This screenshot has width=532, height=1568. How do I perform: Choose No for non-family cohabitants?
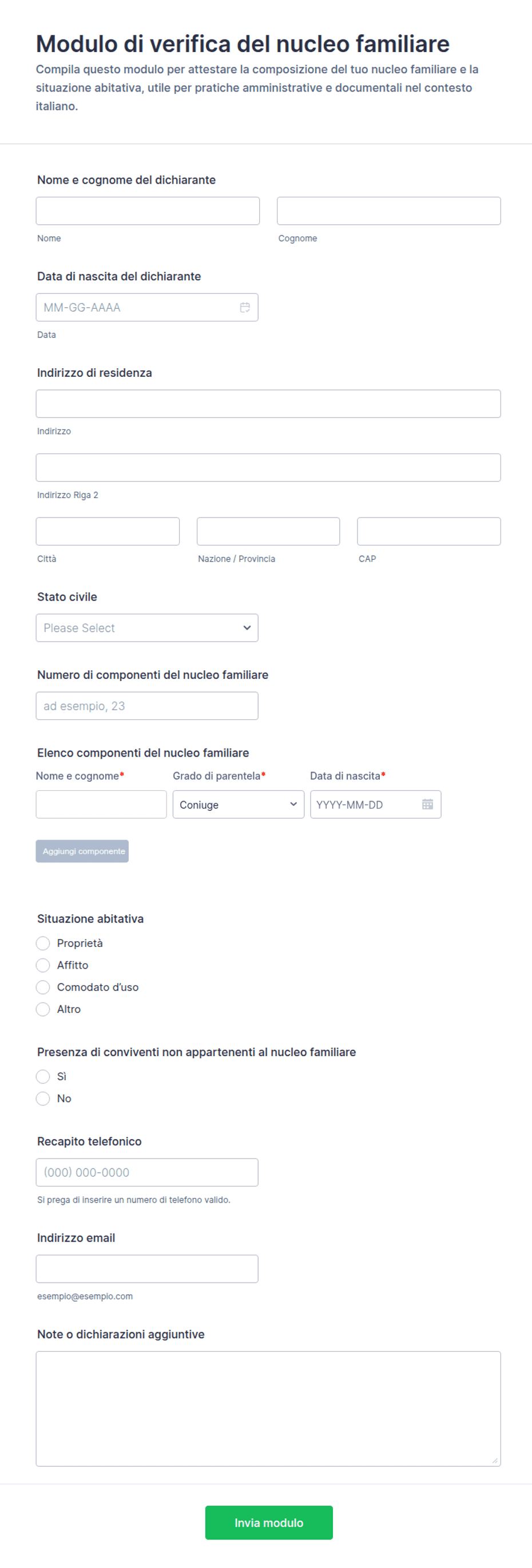click(42, 1098)
